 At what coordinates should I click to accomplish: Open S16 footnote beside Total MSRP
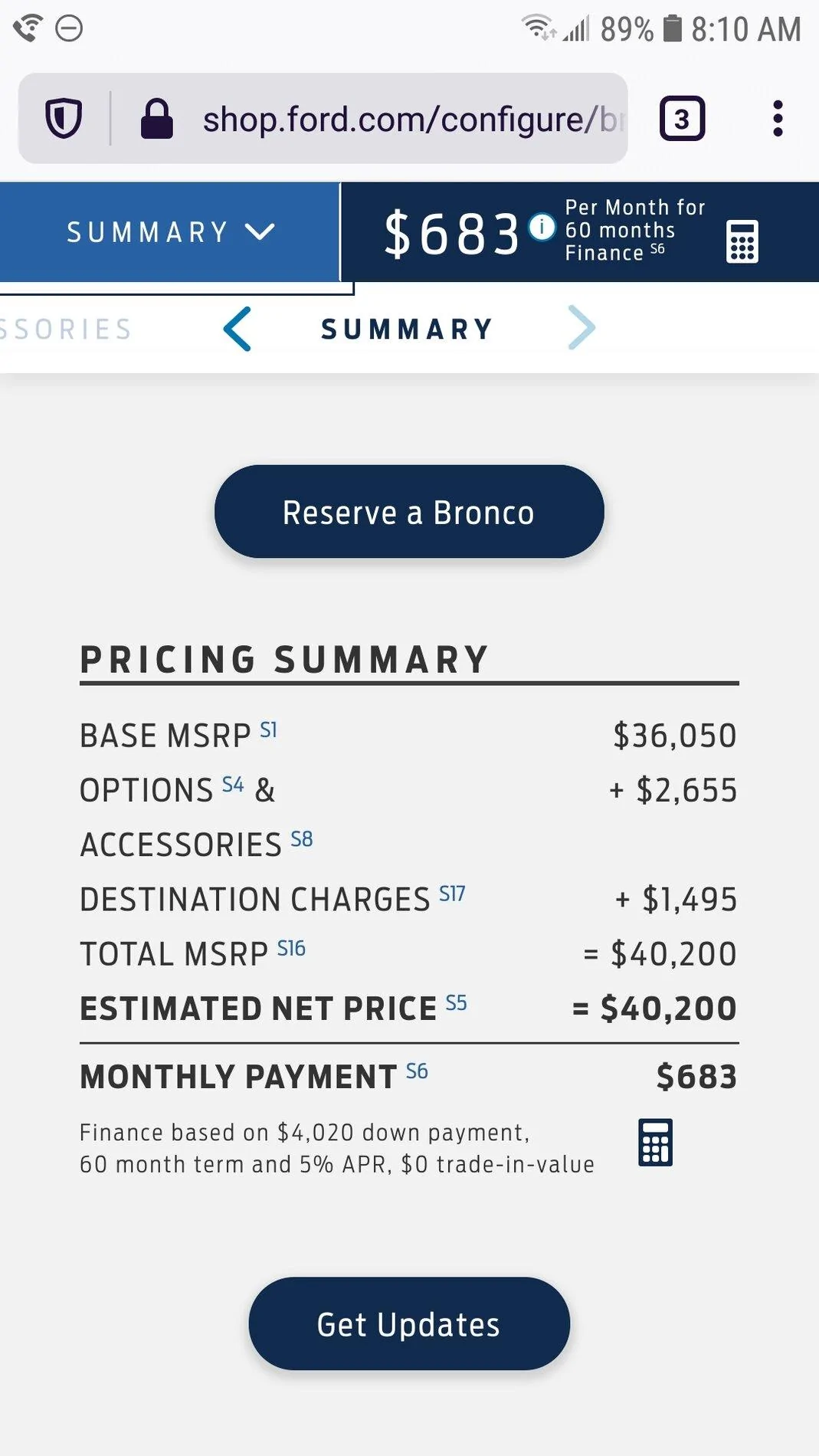tap(291, 949)
